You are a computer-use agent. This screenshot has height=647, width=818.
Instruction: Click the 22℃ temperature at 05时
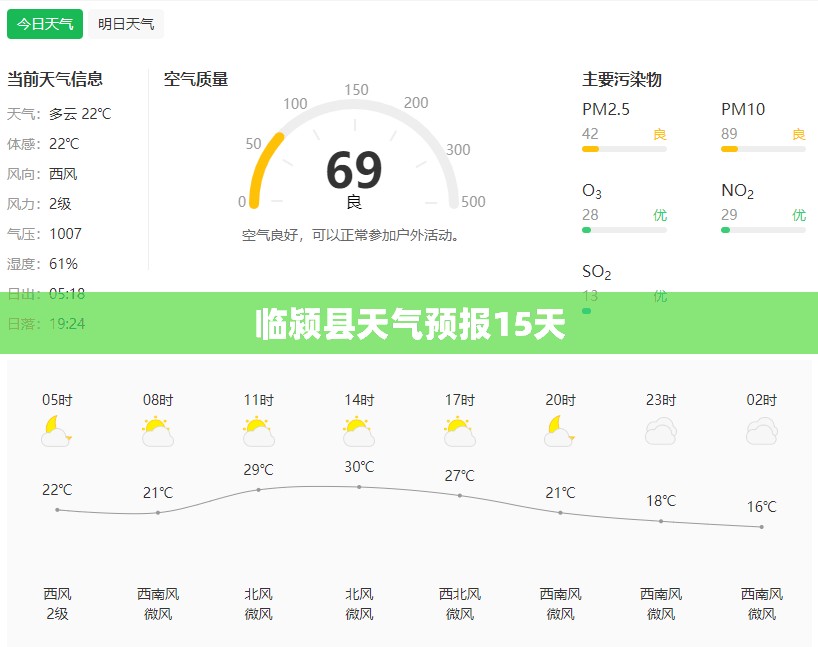[x=57, y=490]
